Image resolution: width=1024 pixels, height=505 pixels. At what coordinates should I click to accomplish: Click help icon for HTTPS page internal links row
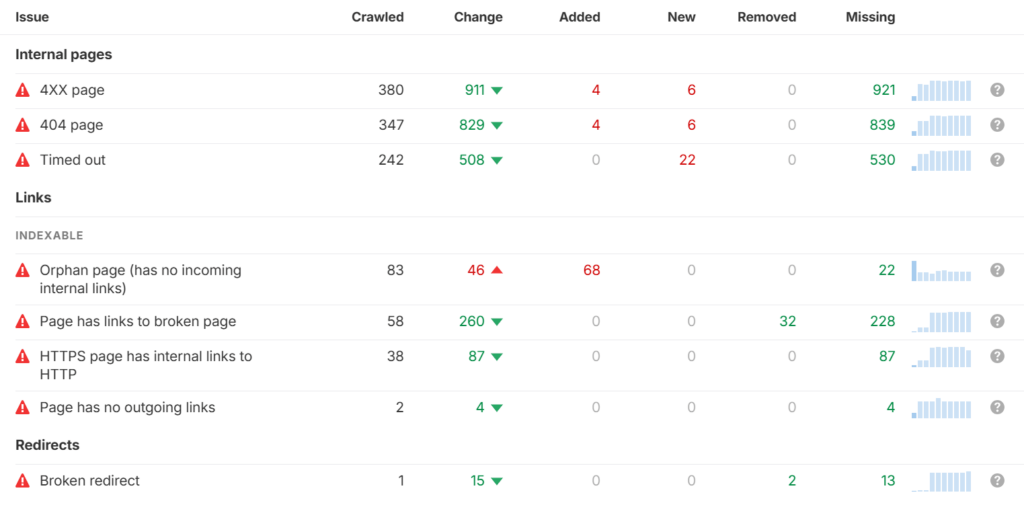click(x=997, y=356)
